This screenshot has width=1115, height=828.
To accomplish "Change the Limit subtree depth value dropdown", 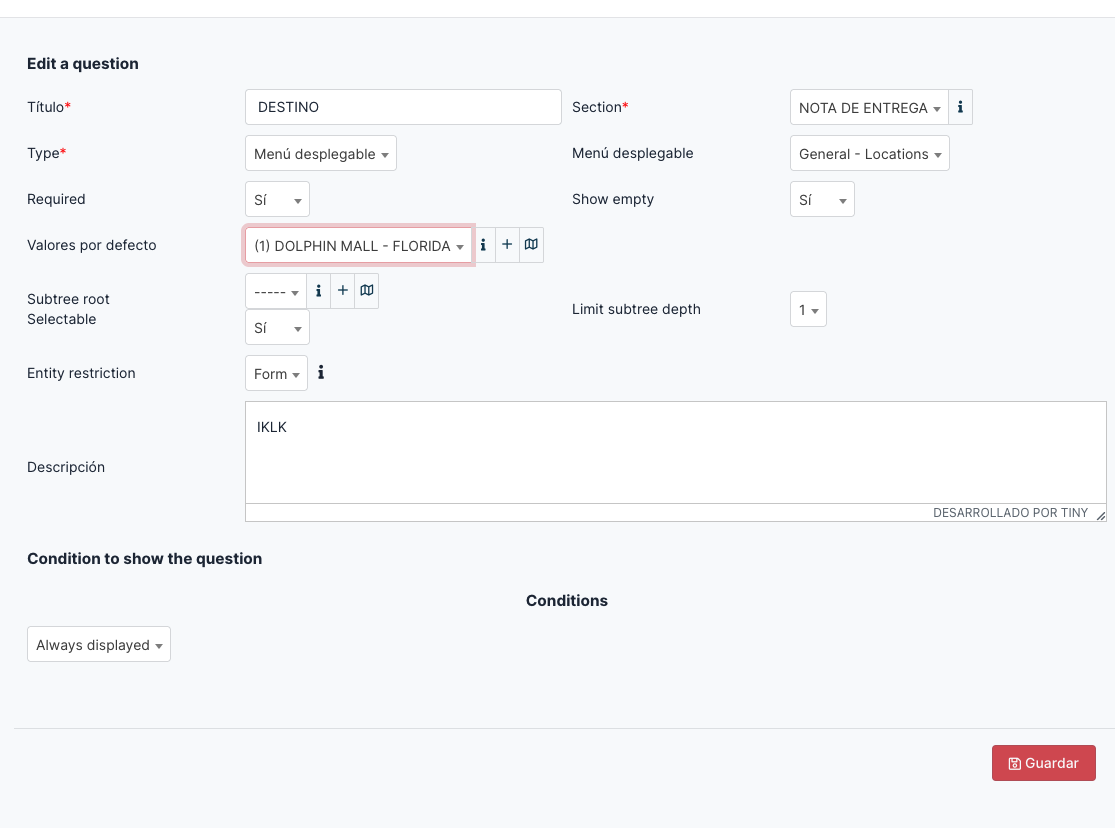I will (x=808, y=309).
